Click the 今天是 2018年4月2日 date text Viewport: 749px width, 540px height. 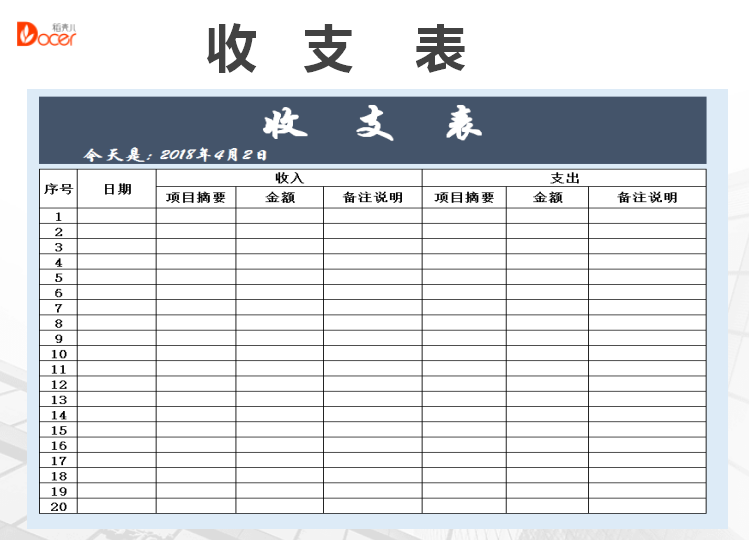click(176, 155)
